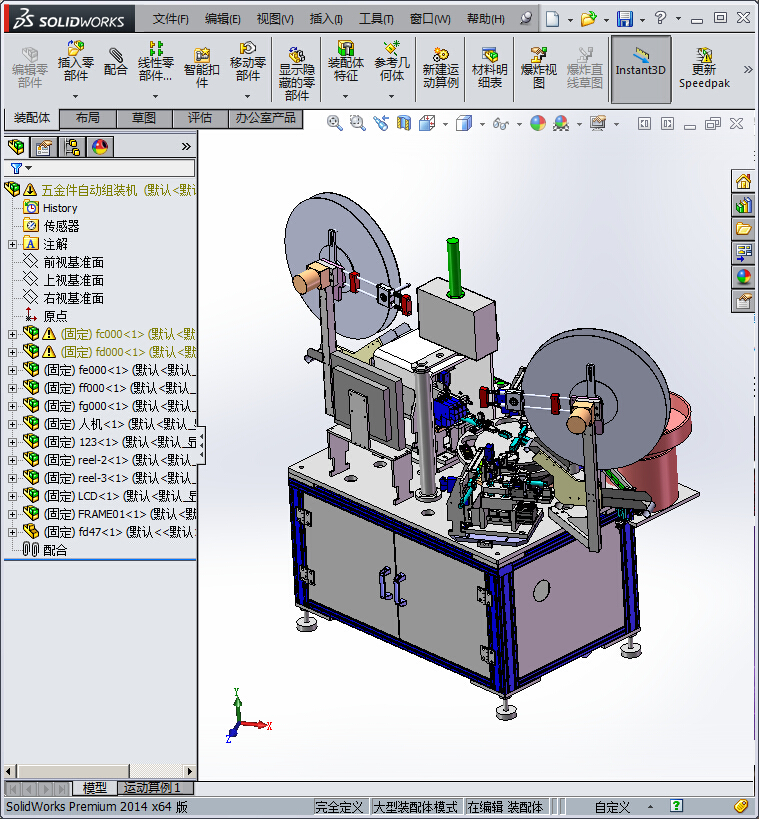The image size is (759, 819).
Task: Click Exploded View (爆炸视图) tool
Action: (x=539, y=67)
